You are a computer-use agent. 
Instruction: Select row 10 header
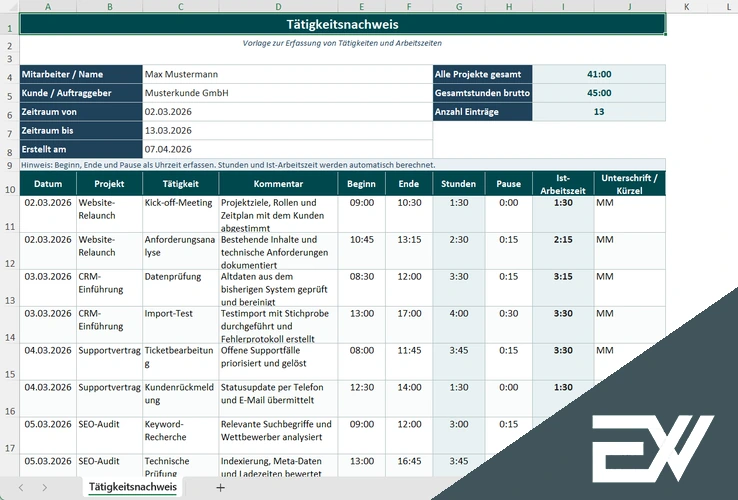[9, 184]
